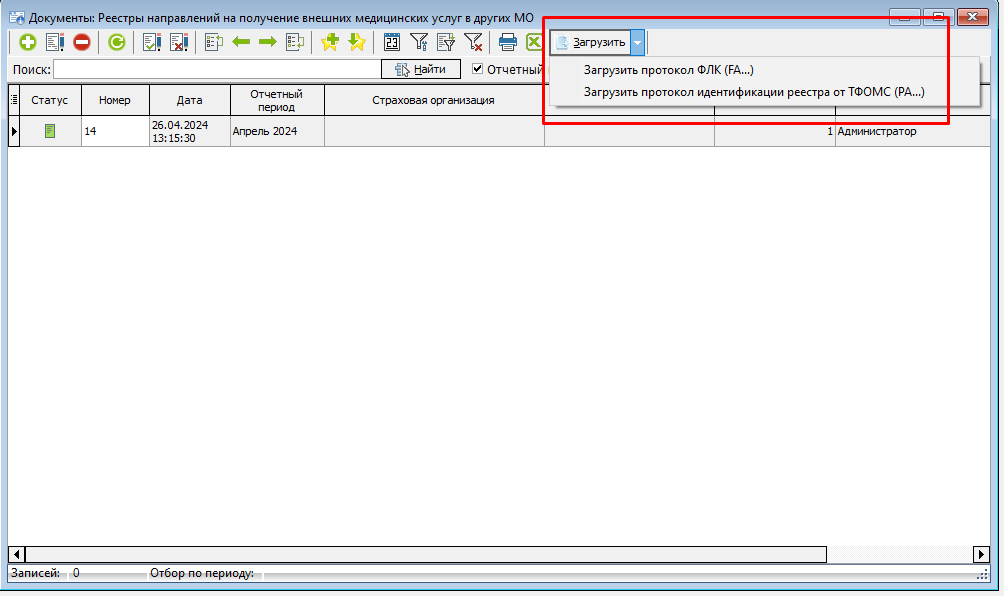
Task: Click the green right arrow icon
Action: coord(267,42)
